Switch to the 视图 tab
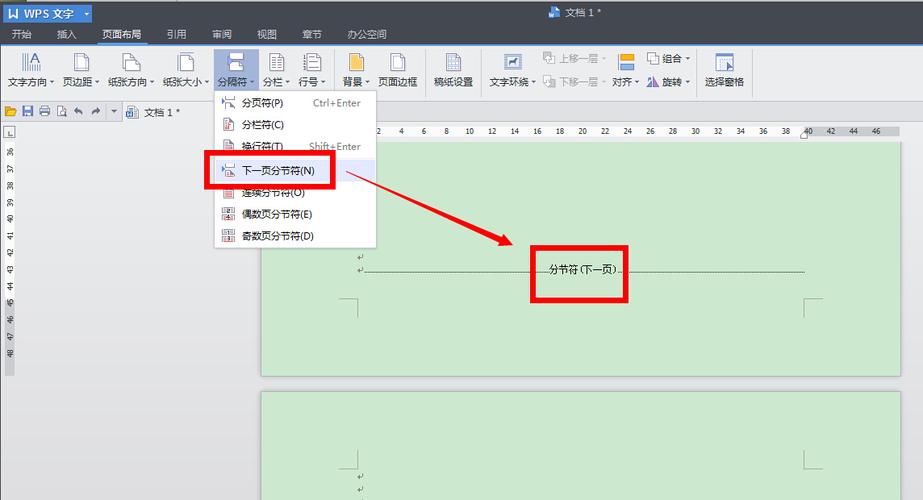Viewport: 923px width, 500px height. 267,34
